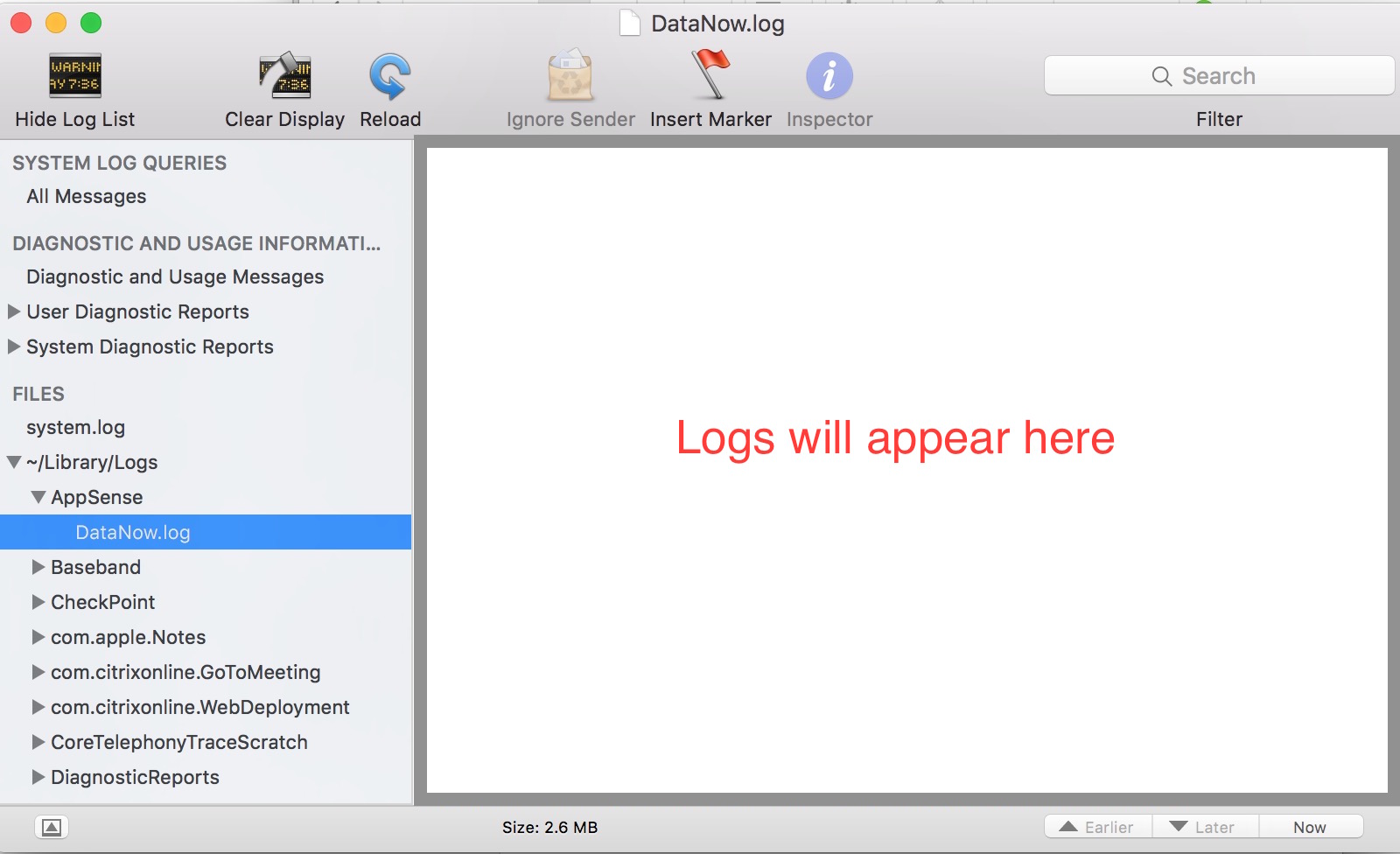Open the Inspector info icon
The height and width of the screenshot is (854, 1400).
(829, 76)
